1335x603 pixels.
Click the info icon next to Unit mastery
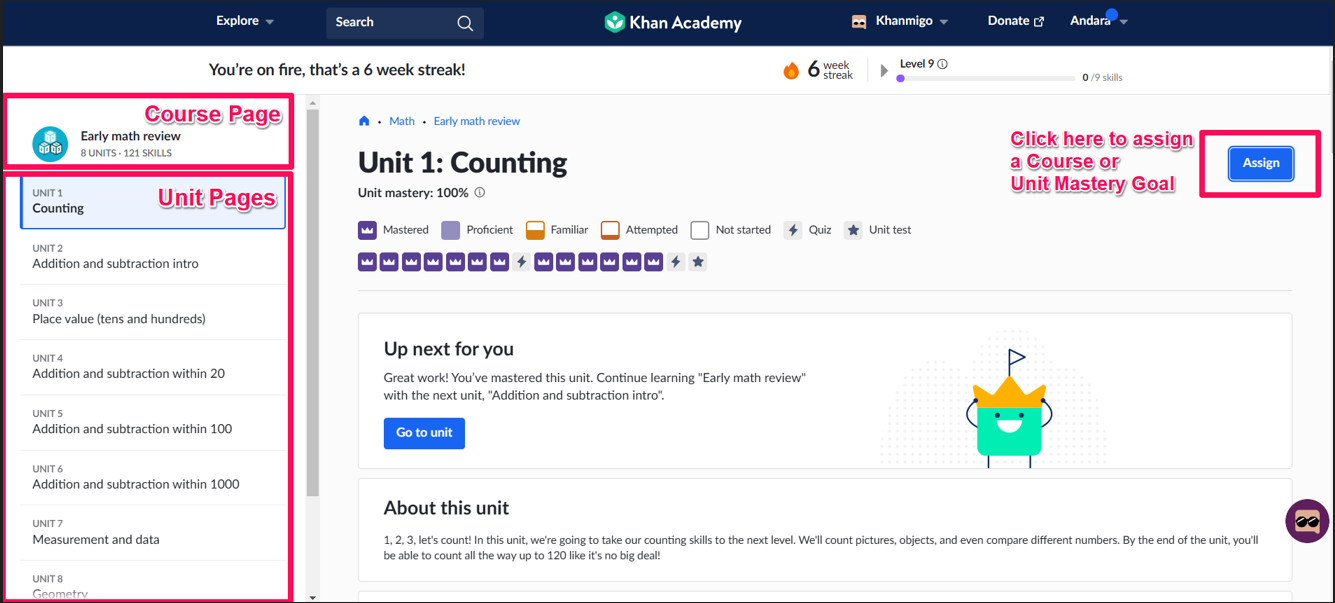(480, 193)
